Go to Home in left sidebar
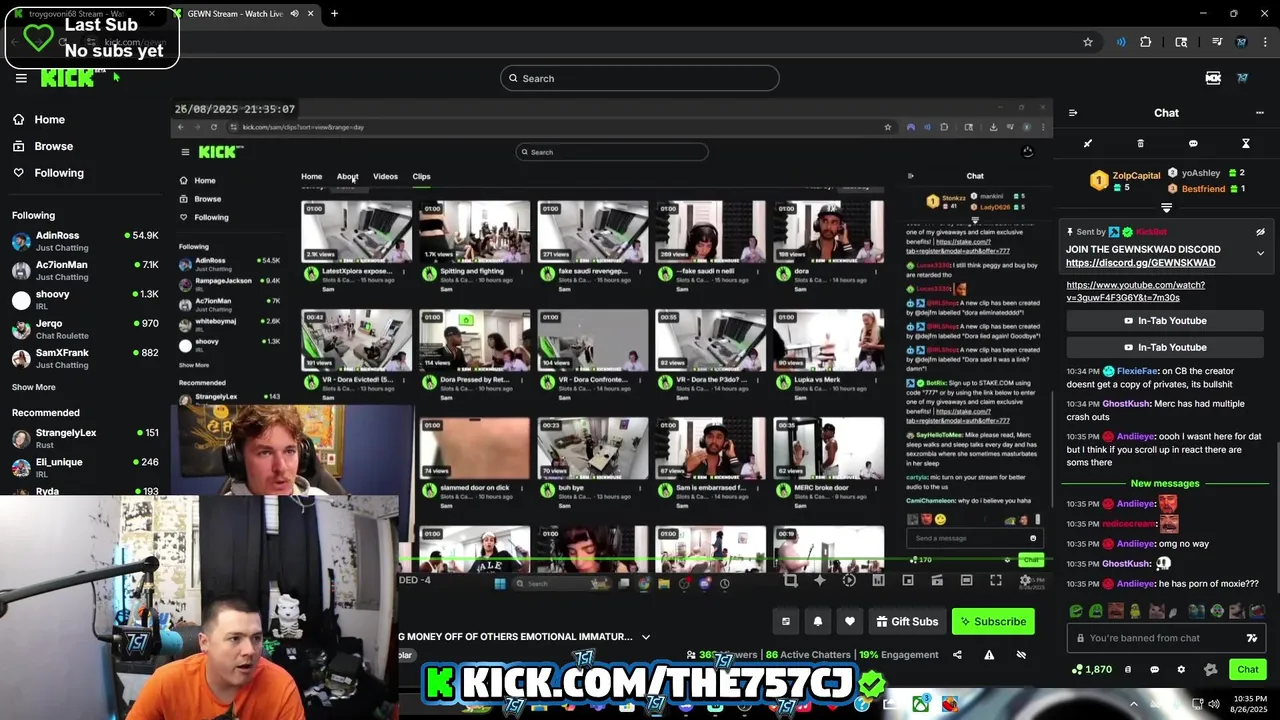 click(x=39, y=119)
